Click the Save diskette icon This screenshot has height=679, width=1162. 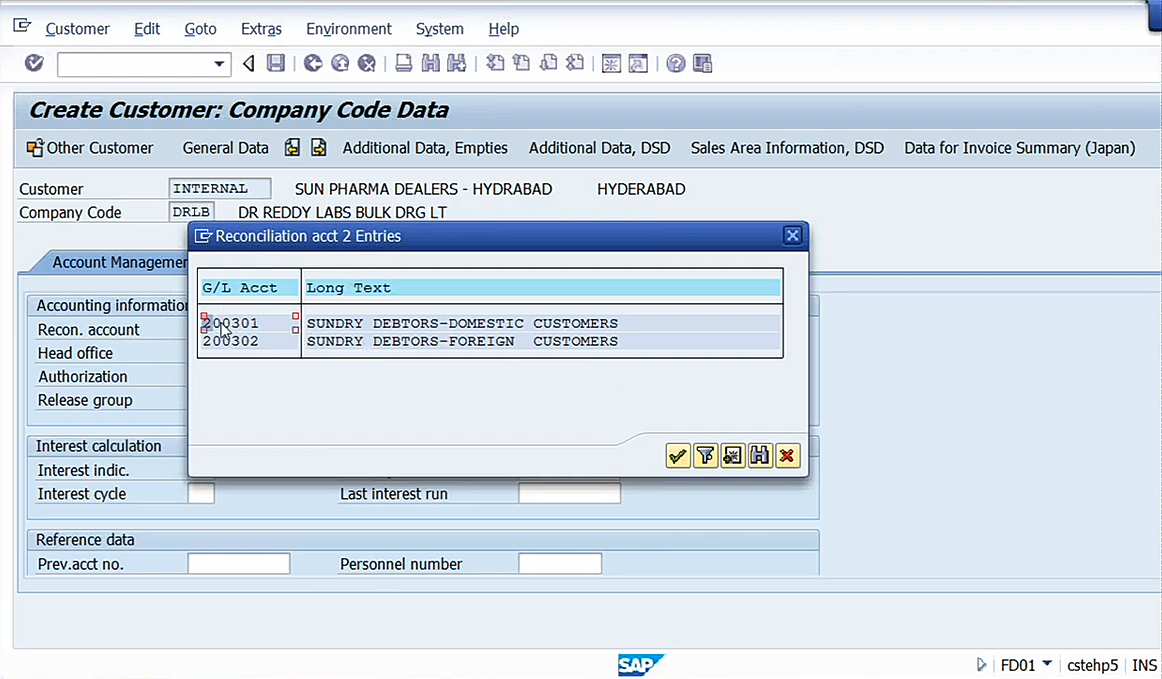[x=276, y=64]
